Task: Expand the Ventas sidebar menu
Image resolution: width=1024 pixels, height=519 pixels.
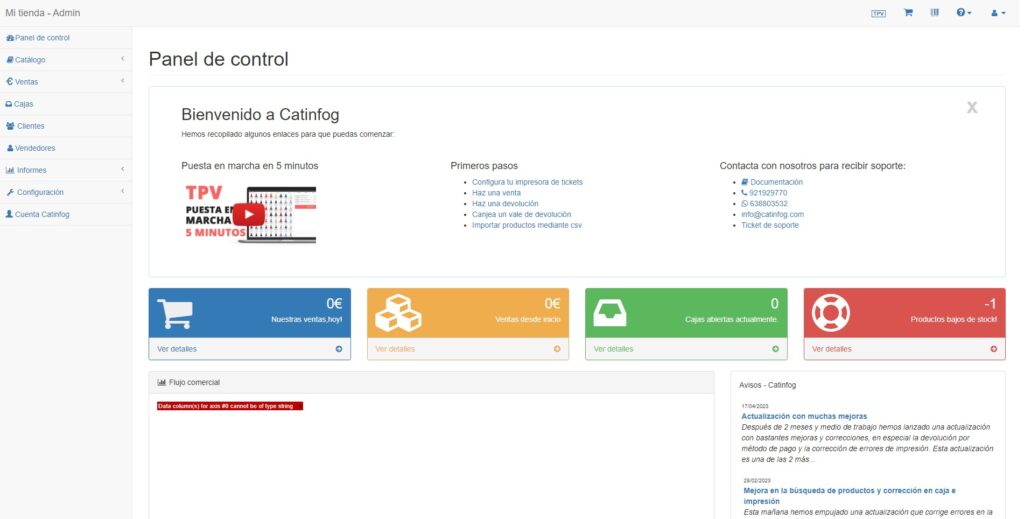Action: click(x=66, y=82)
